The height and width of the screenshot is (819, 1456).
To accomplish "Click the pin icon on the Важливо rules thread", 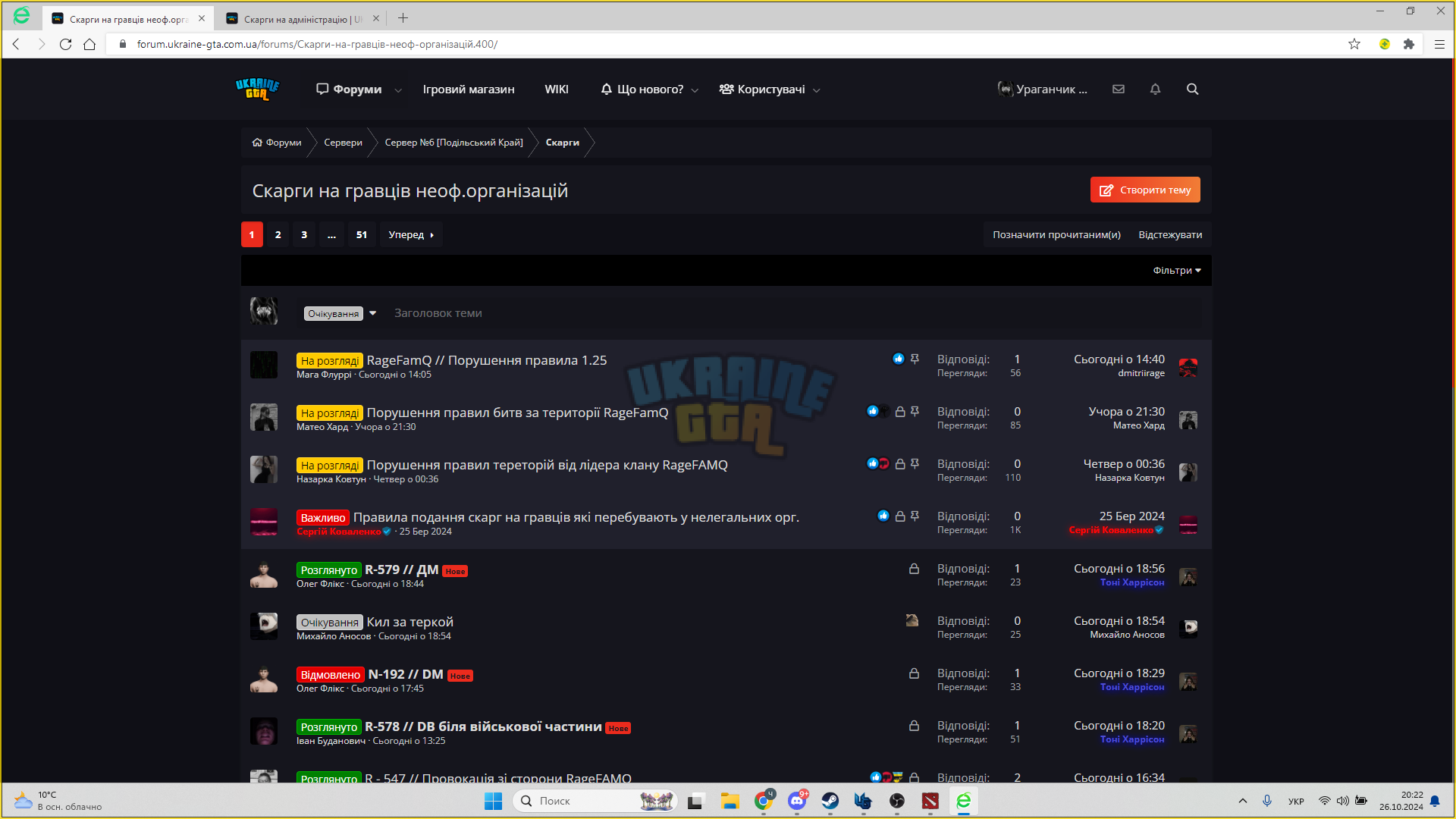I will [915, 516].
